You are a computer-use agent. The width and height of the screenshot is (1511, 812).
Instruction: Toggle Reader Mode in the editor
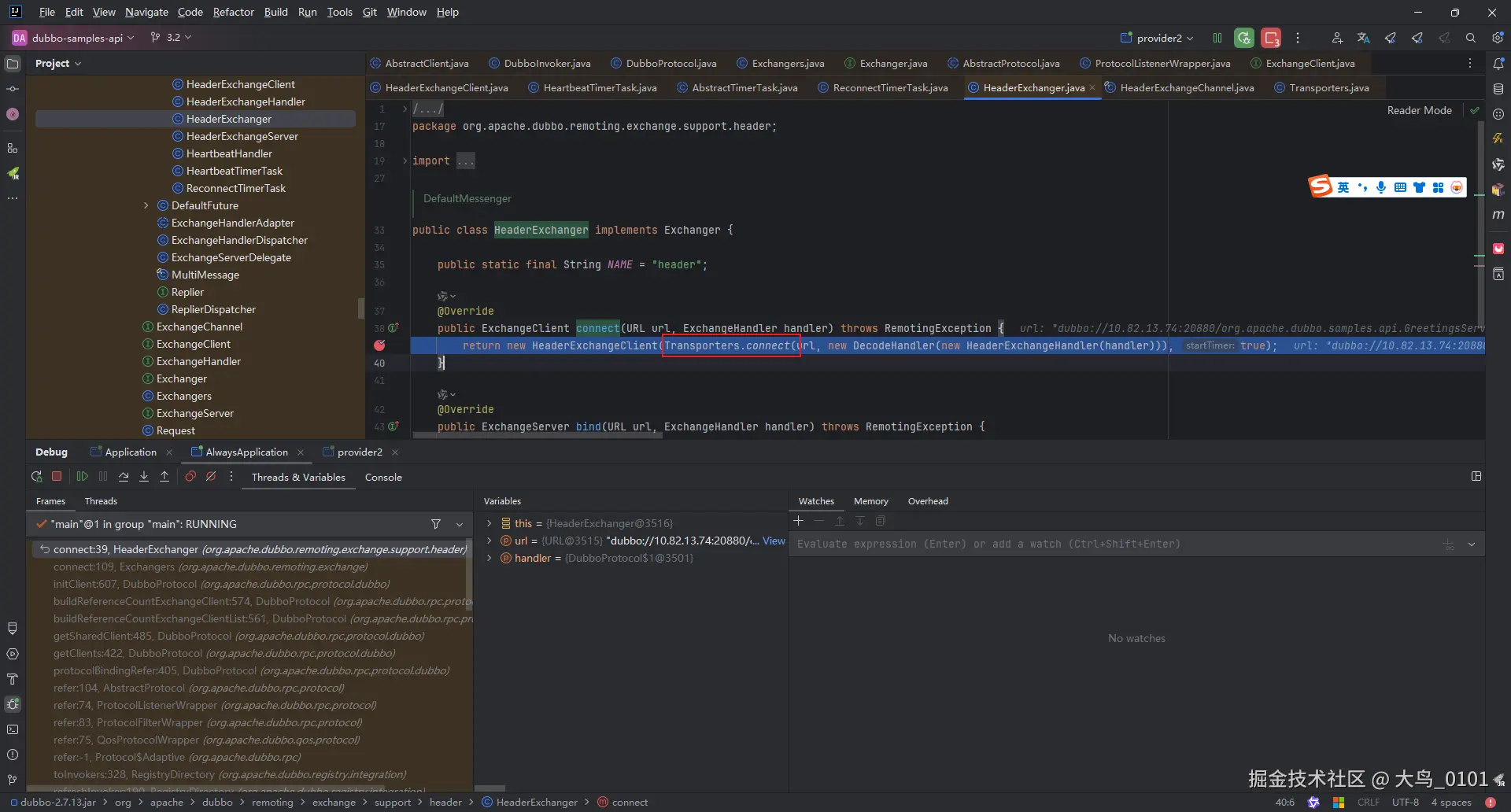[x=1419, y=111]
